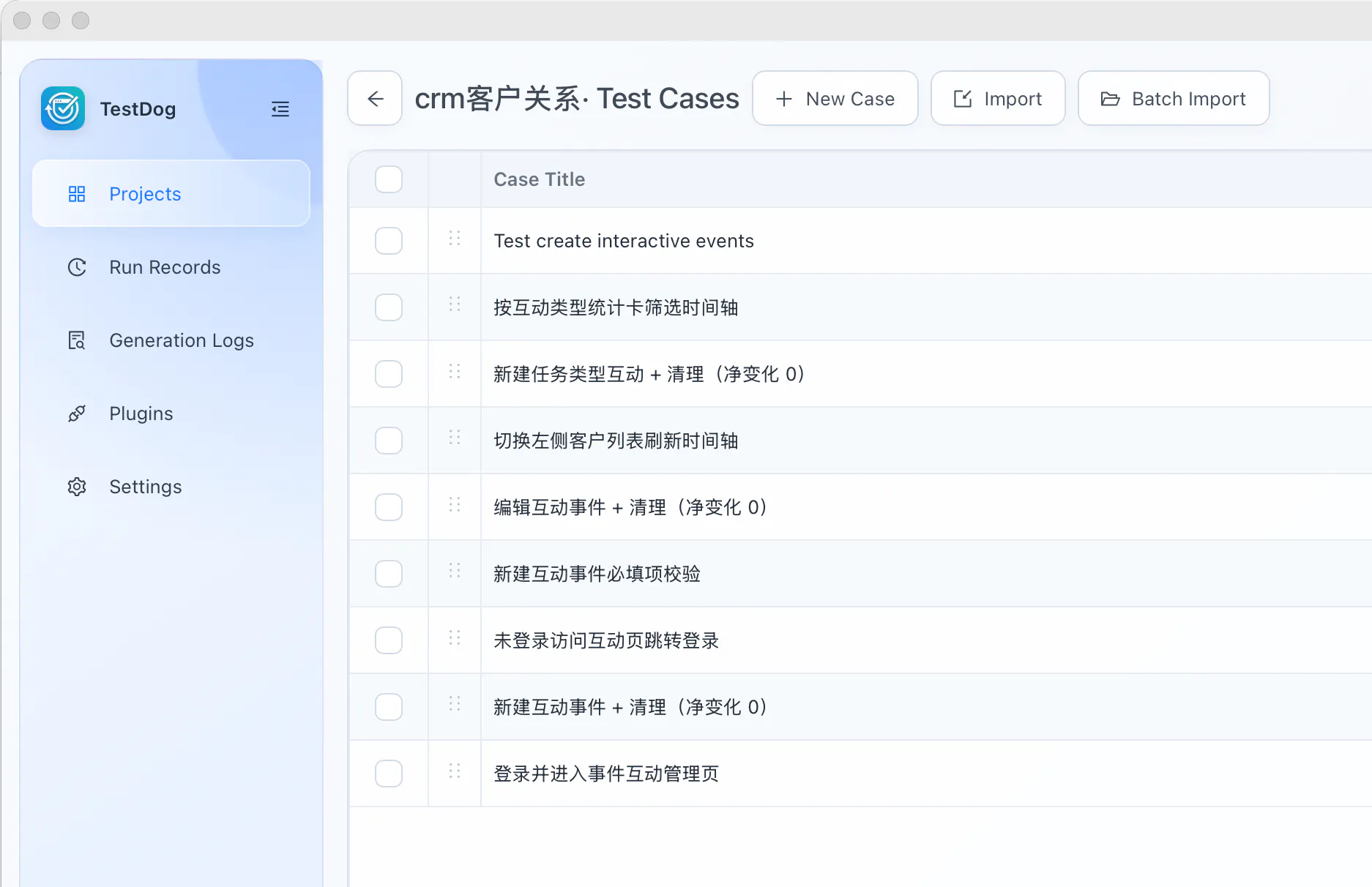Click the Generation Logs document icon

point(77,340)
